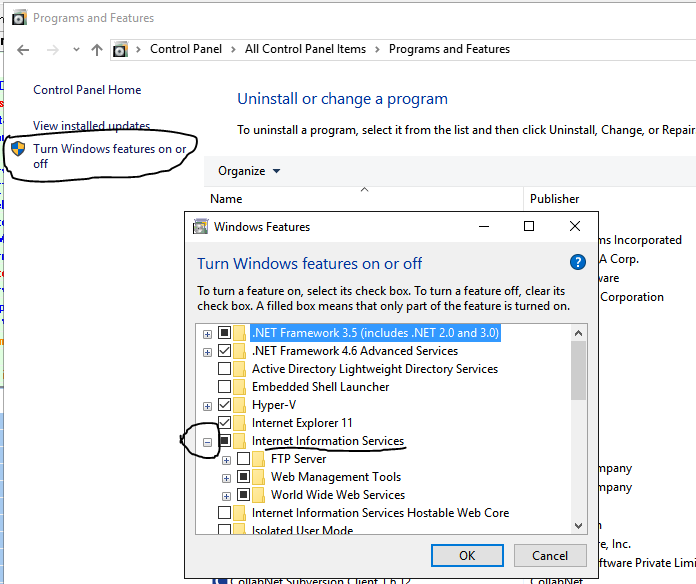Toggle the Internet Explorer 11 checkbox
The height and width of the screenshot is (584, 696).
(225, 423)
